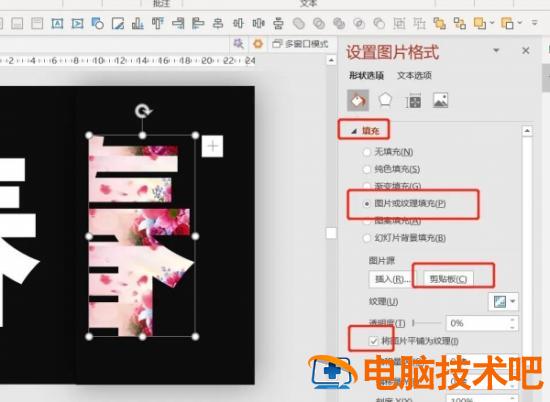
Task: Click the first greyed merge shapes (union) icon
Action: coord(299,24)
